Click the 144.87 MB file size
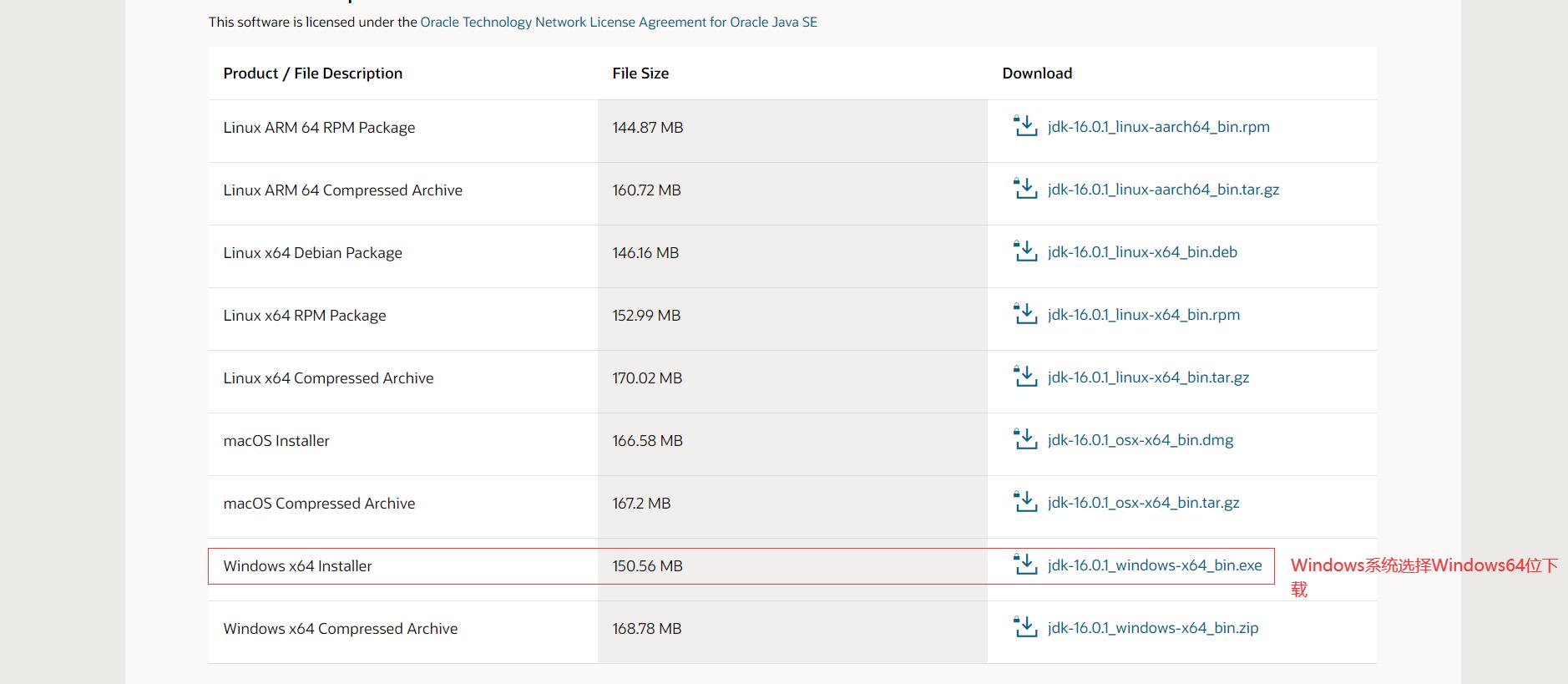Viewport: 1568px width, 684px height. [648, 128]
